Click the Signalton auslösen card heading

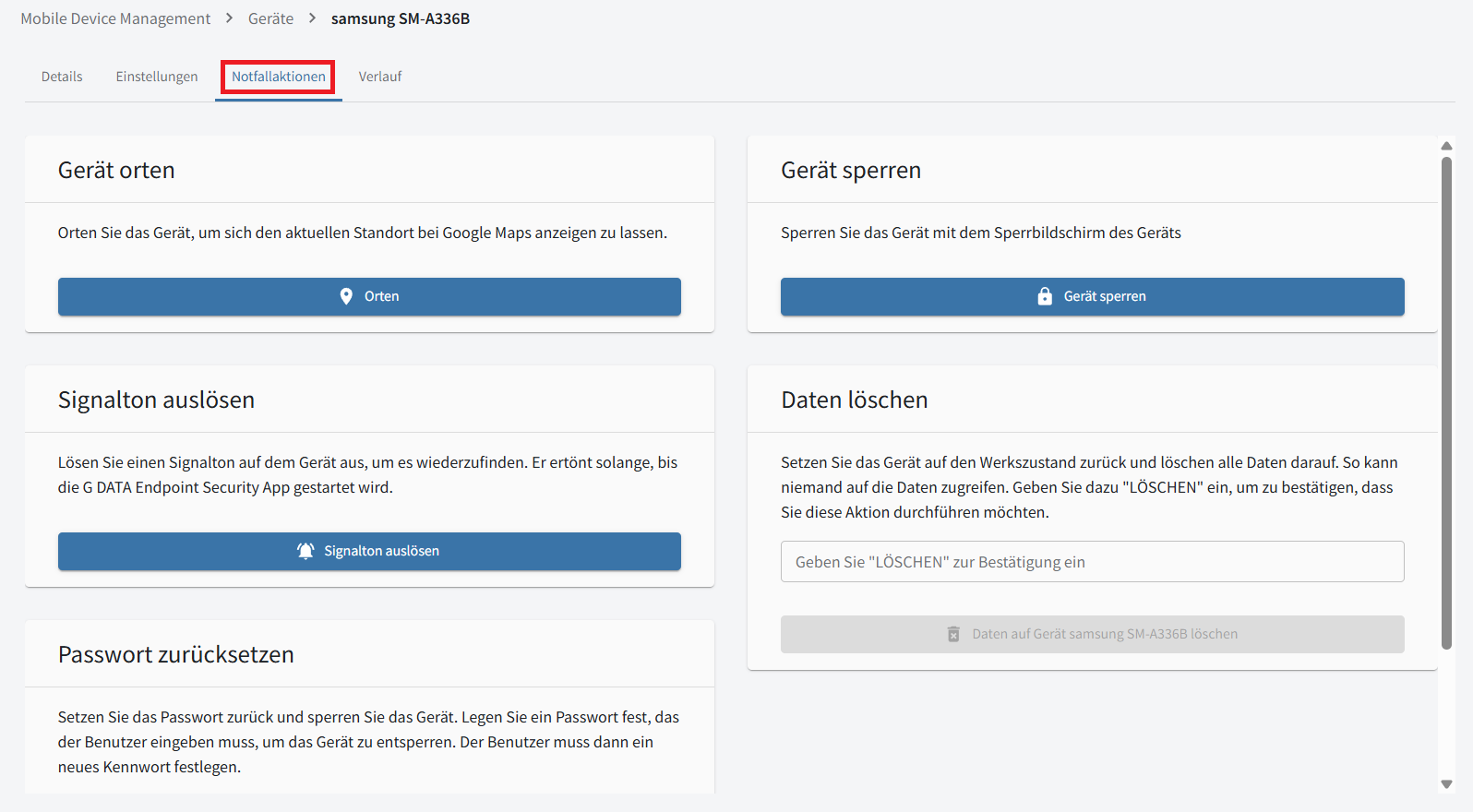156,400
